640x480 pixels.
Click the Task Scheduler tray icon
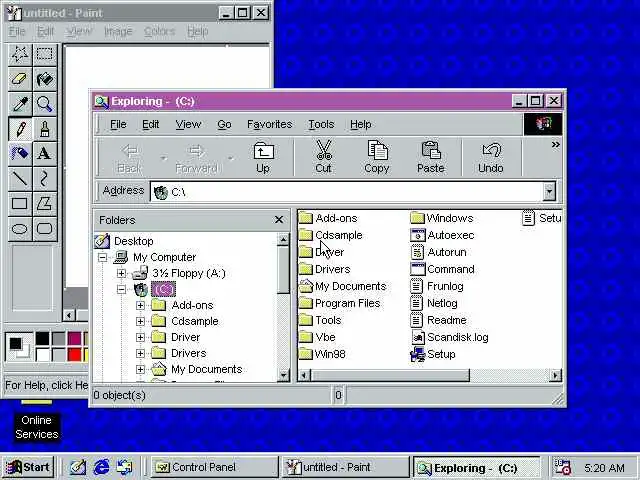pyautogui.click(x=564, y=467)
